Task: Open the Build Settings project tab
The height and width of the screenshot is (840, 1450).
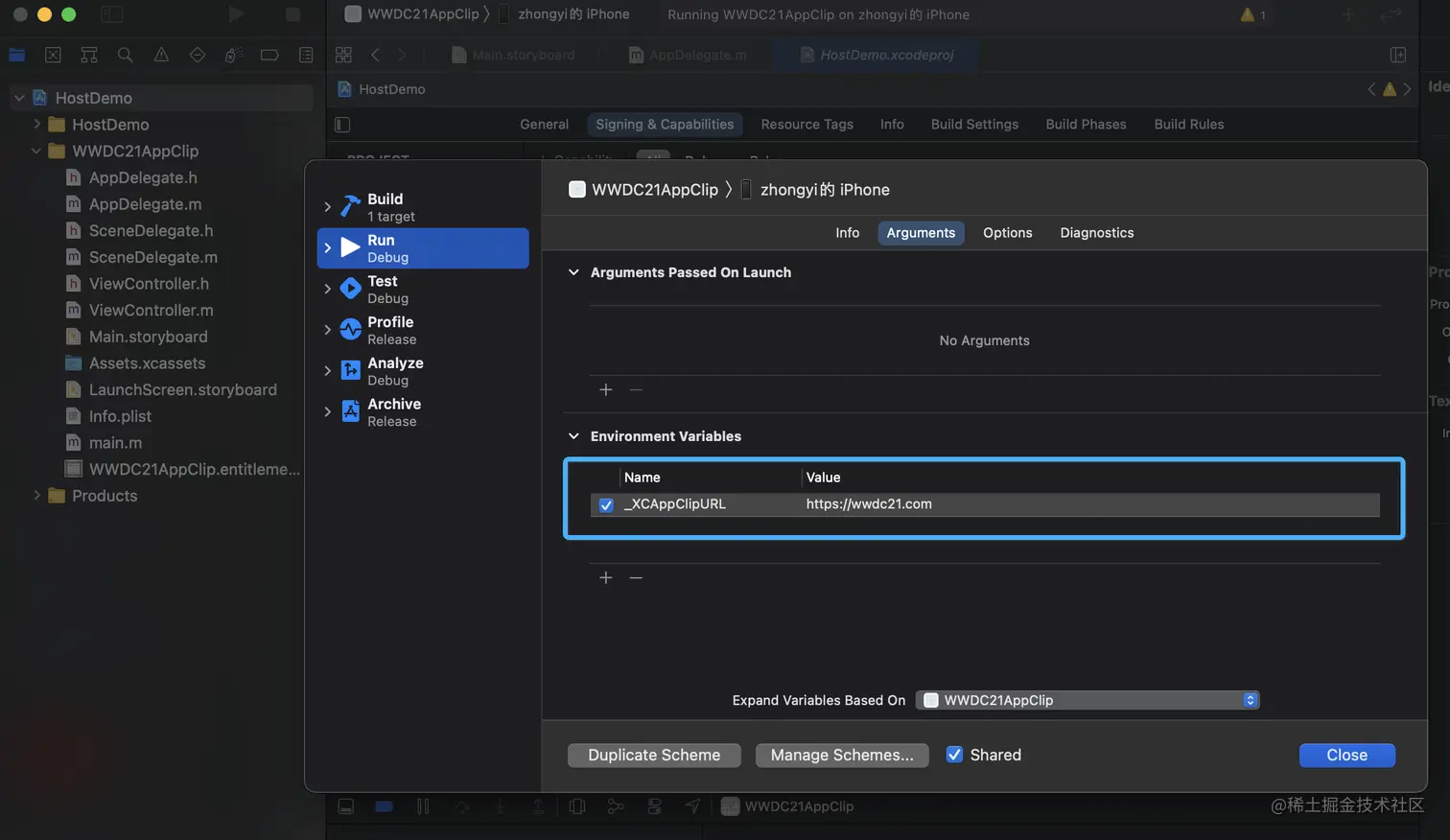Action: pos(974,125)
